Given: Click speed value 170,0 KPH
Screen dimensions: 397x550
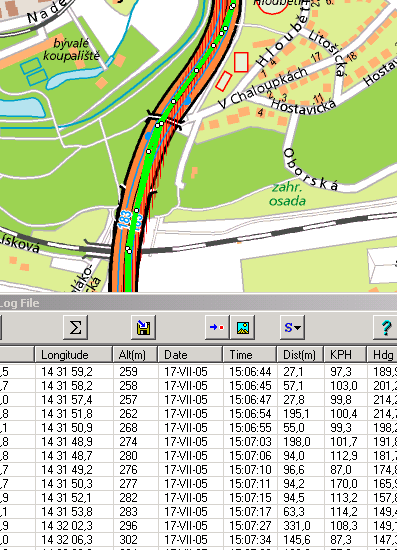Looking at the screenshot, I should click(344, 484).
